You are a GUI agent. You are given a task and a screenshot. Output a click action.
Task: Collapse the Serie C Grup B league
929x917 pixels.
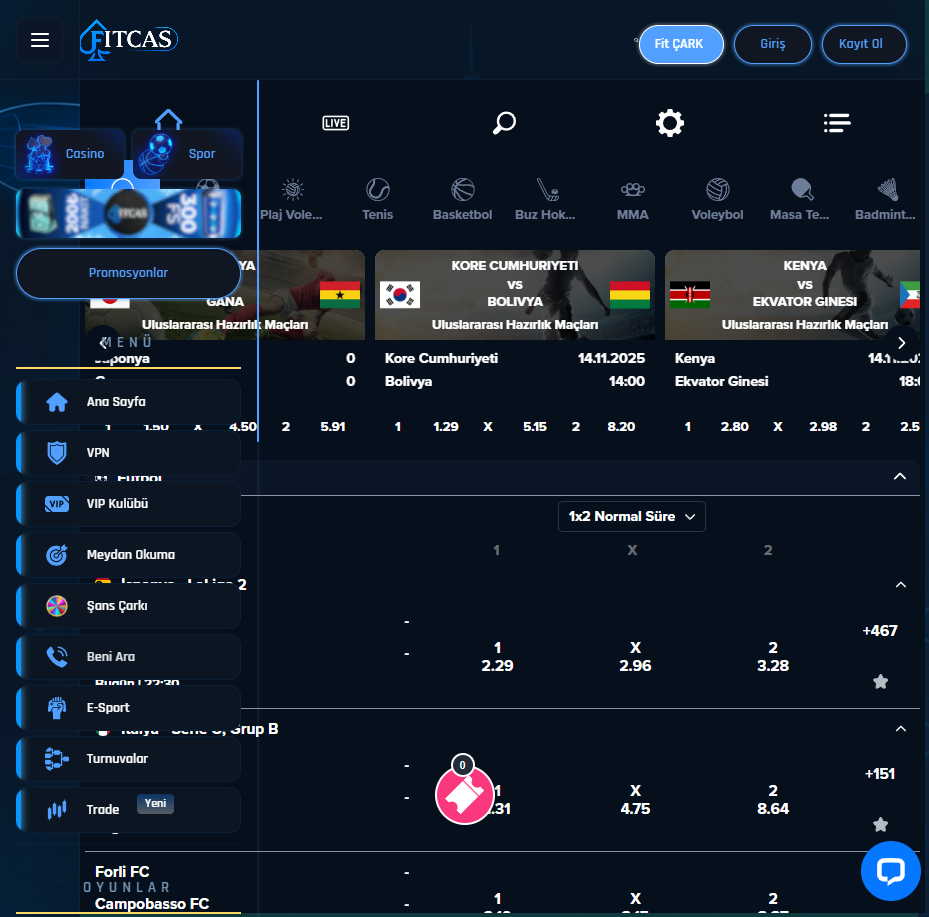click(x=900, y=729)
